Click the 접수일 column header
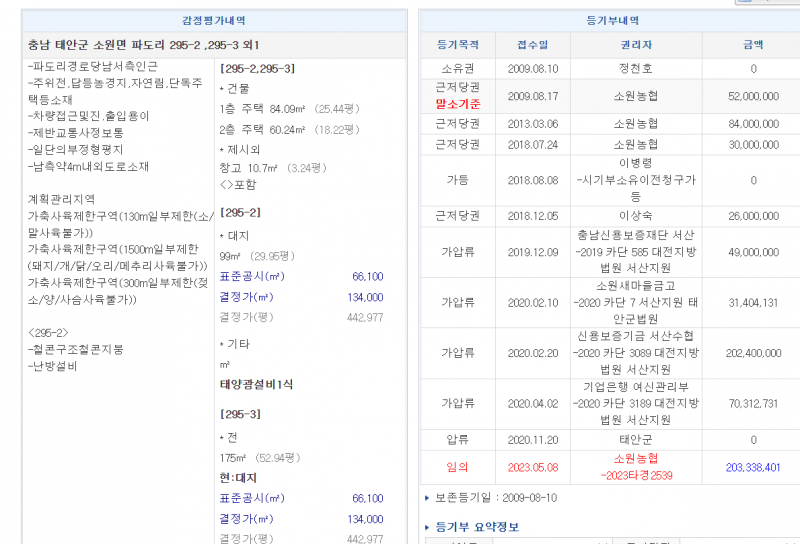Screen dimensions: 800x544 532,45
